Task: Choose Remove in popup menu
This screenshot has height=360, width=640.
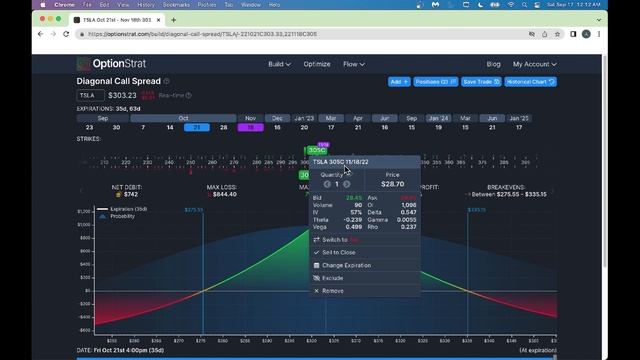Action: (x=364, y=291)
